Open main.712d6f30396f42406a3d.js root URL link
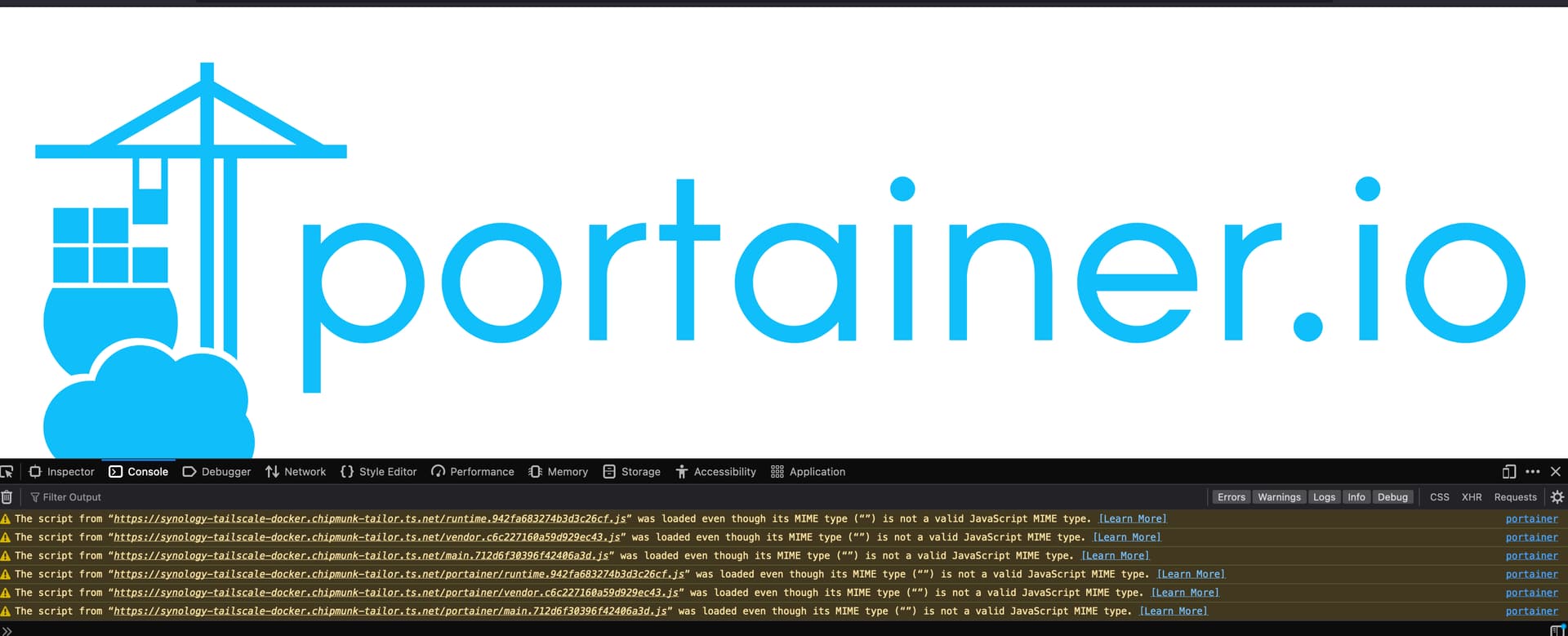 click(x=361, y=556)
